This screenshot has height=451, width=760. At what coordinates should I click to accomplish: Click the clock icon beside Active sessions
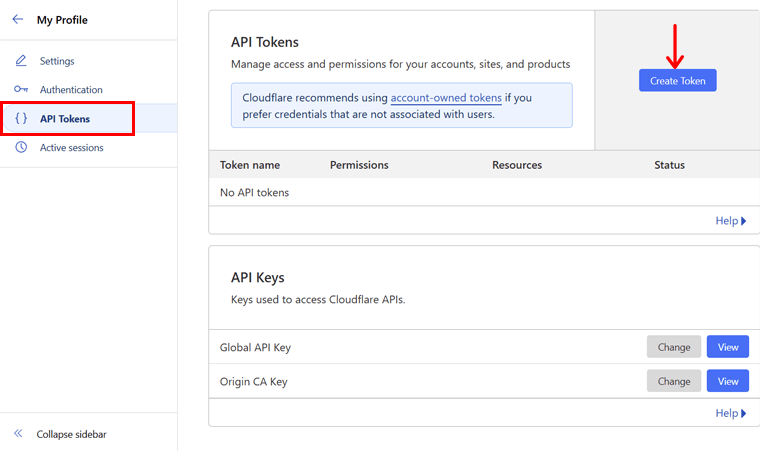tap(21, 147)
